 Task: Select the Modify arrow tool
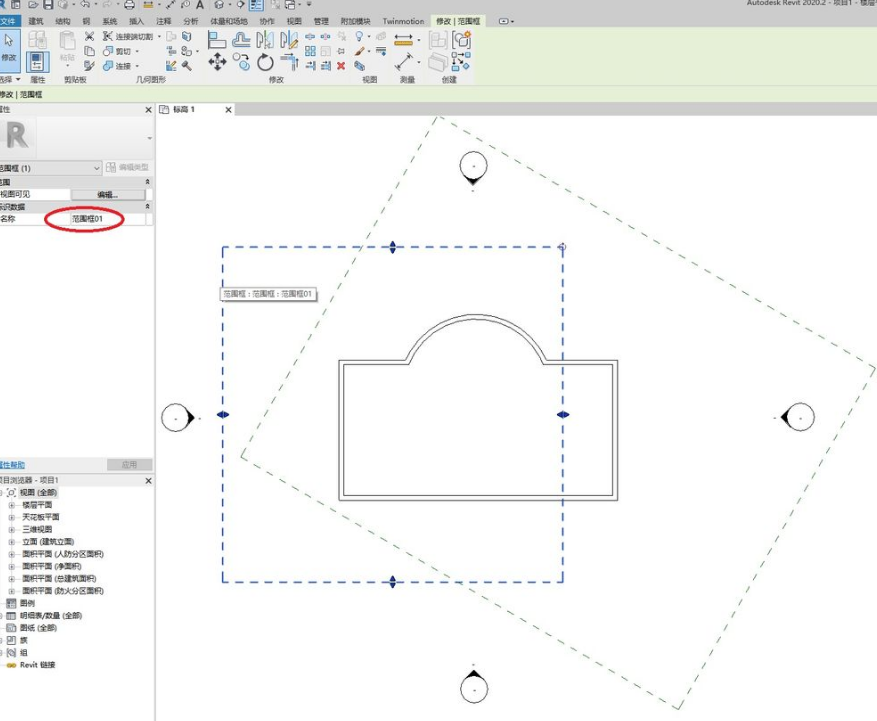tap(9, 47)
